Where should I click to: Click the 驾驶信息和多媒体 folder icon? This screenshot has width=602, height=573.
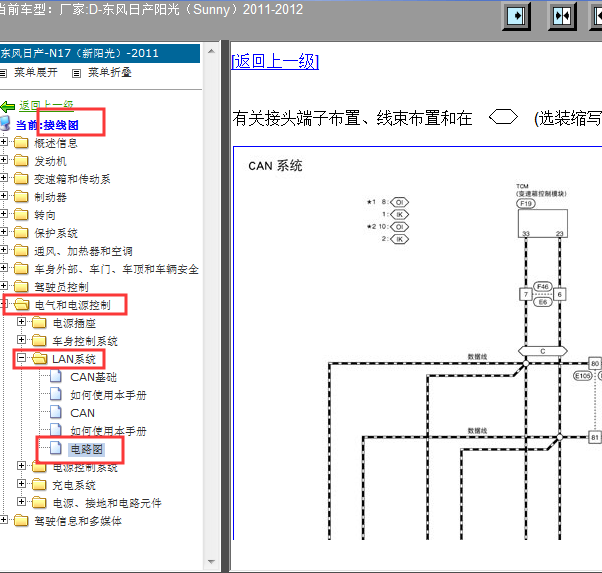(x=21, y=521)
